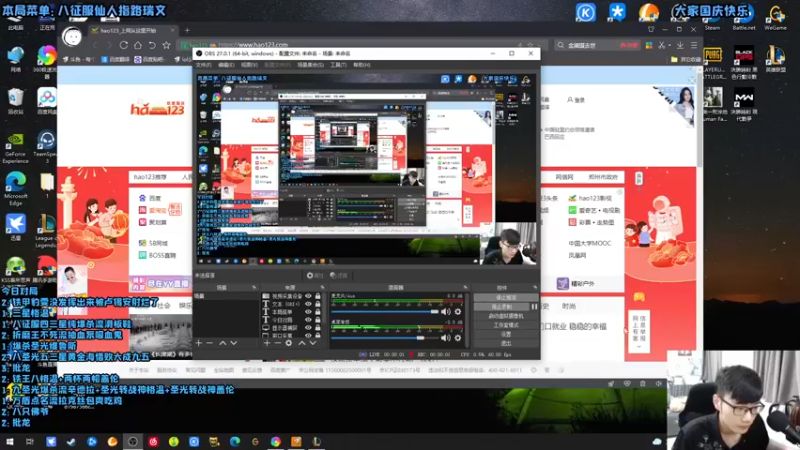Viewport: 800px width, 450px height.
Task: Open new browser tab plus button
Action: [187, 31]
